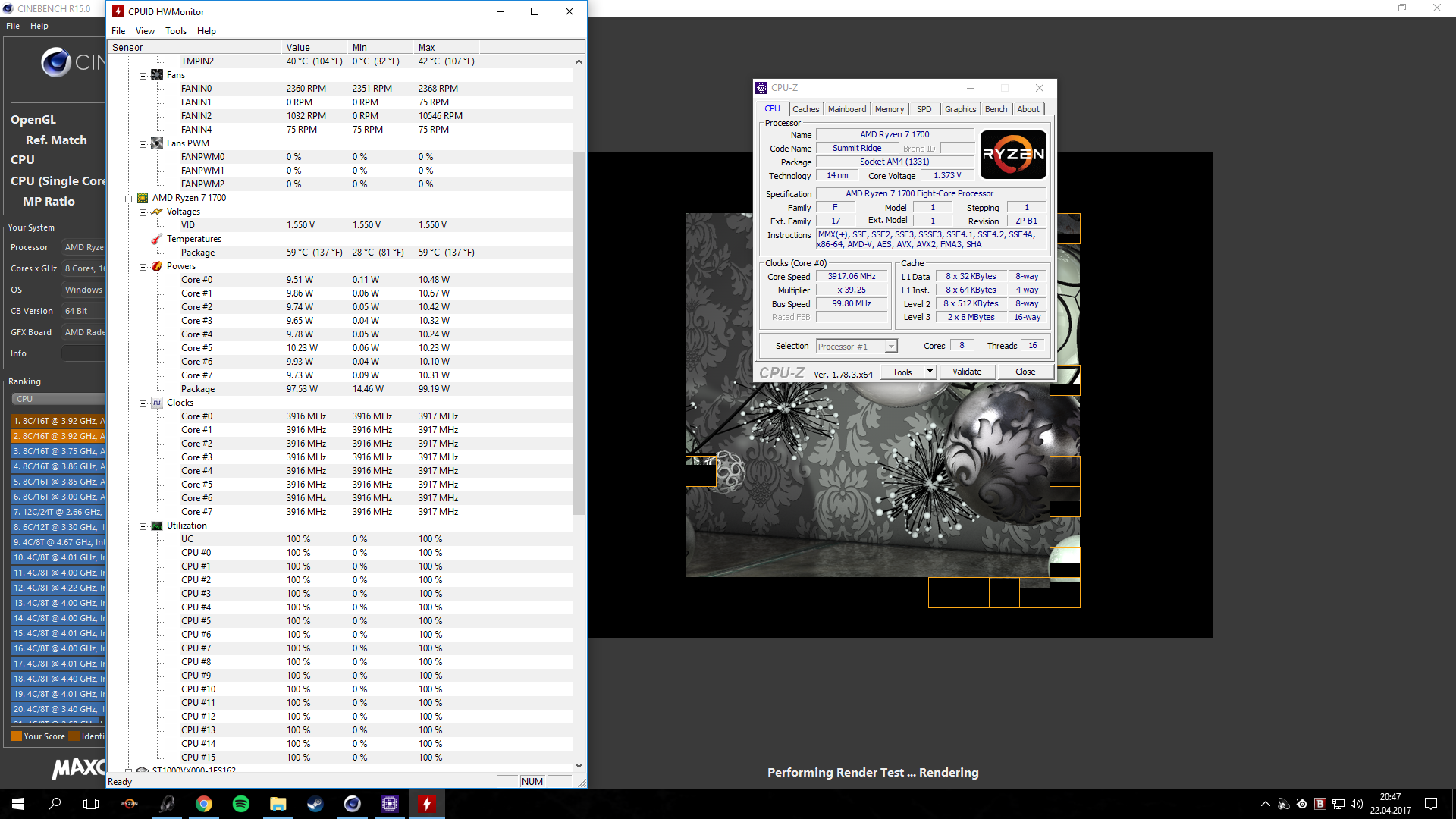Click the Clocks group icon

[x=157, y=403]
